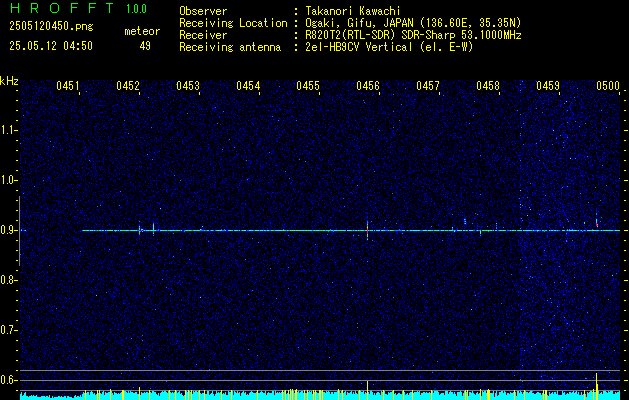Viewport: 629px width, 400px height.
Task: Click the 0451 time label
Action: (68, 86)
